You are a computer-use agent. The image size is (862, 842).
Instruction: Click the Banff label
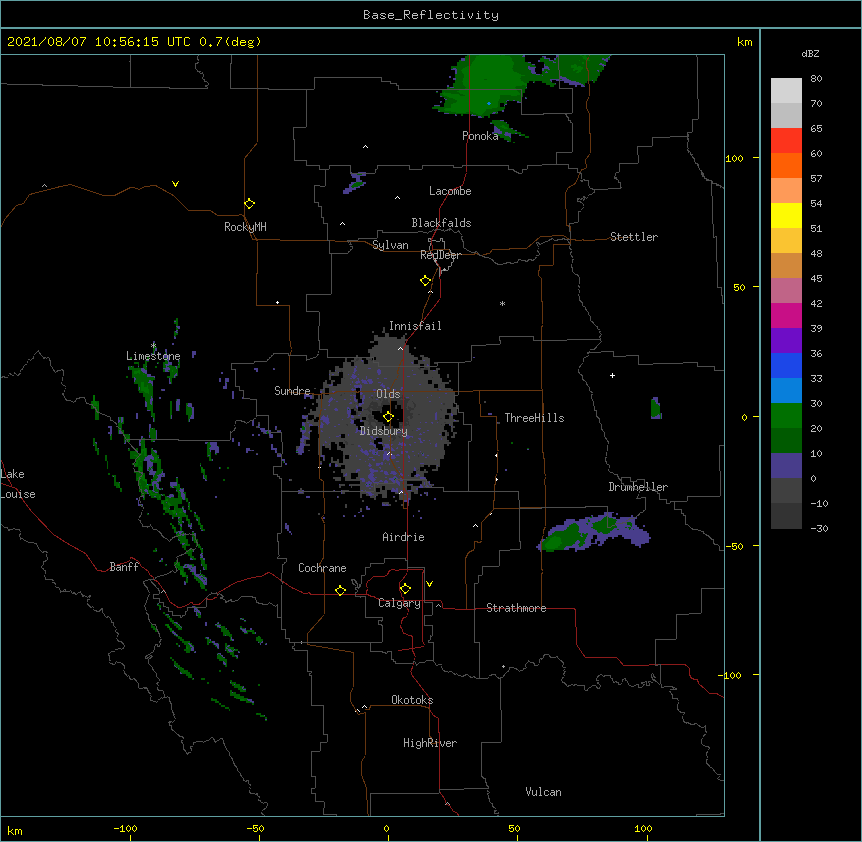pos(124,567)
